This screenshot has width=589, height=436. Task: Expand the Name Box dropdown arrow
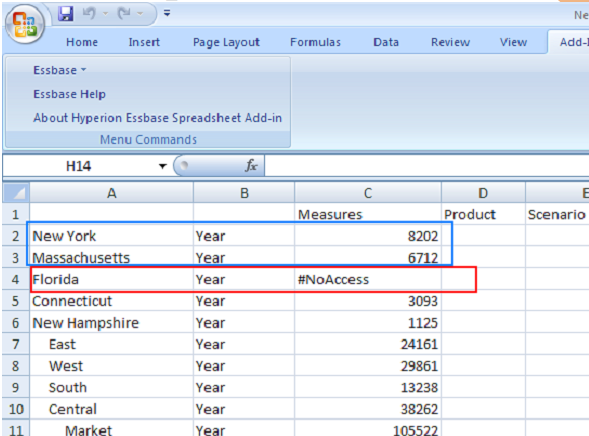coord(162,166)
